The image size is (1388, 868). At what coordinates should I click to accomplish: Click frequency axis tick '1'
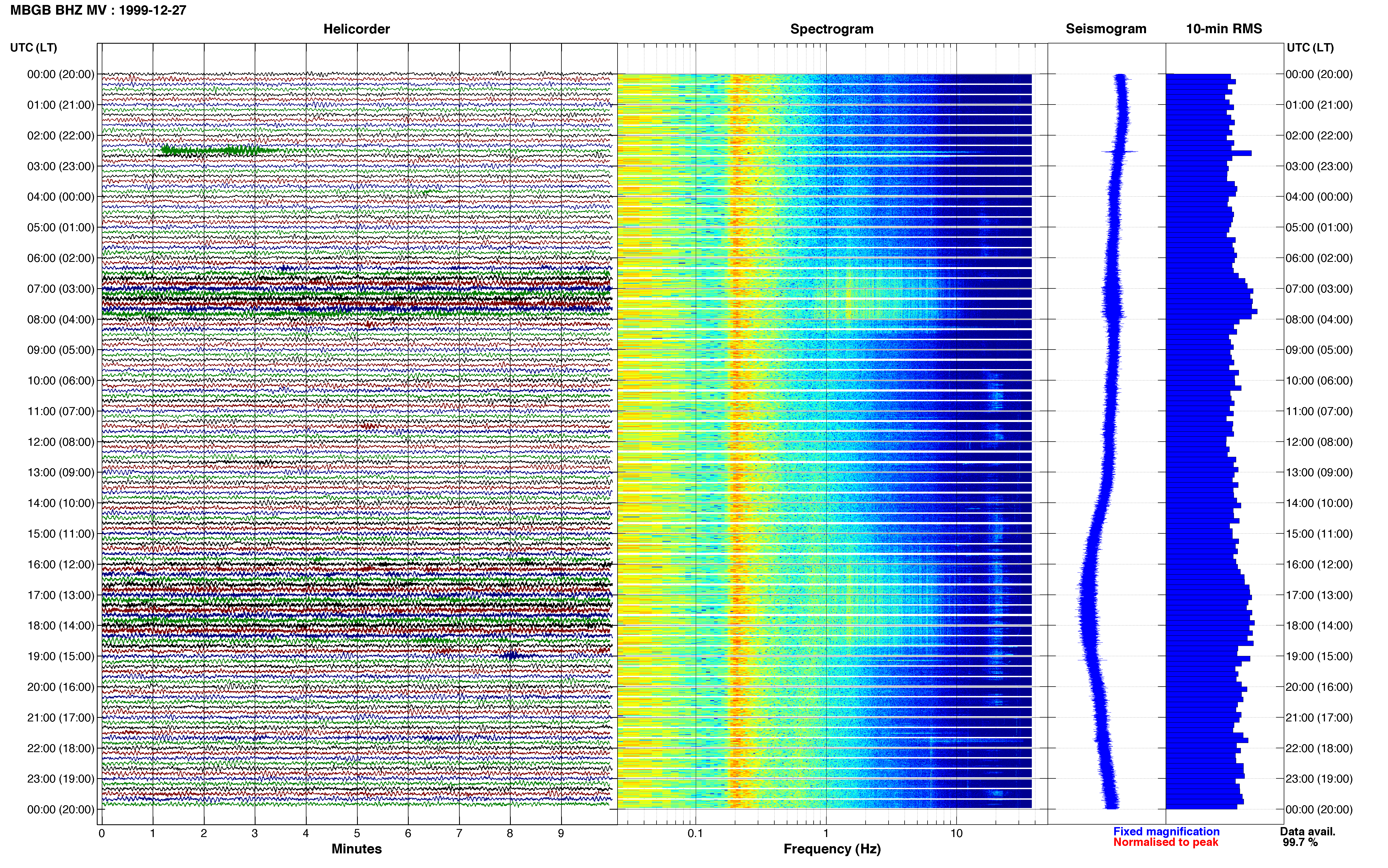(x=826, y=833)
